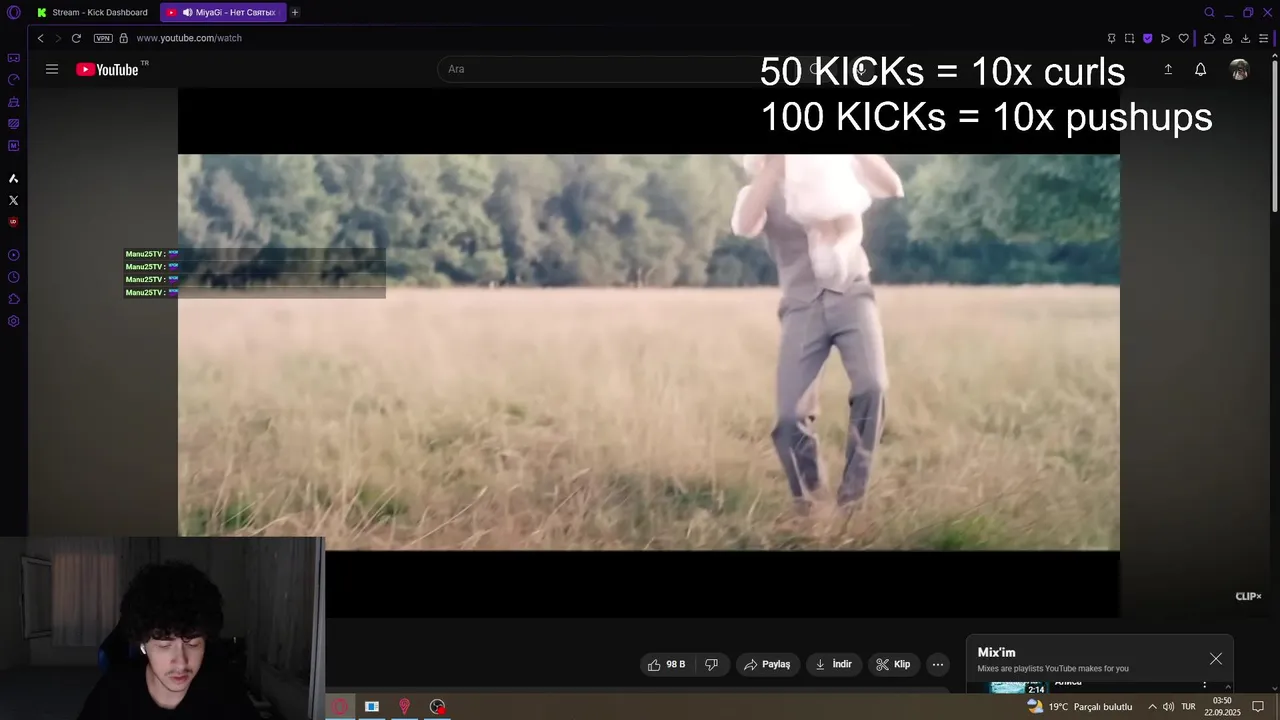Open options for the Mix video thumbnail row
Viewport: 1280px width, 720px height.
tap(1204, 685)
